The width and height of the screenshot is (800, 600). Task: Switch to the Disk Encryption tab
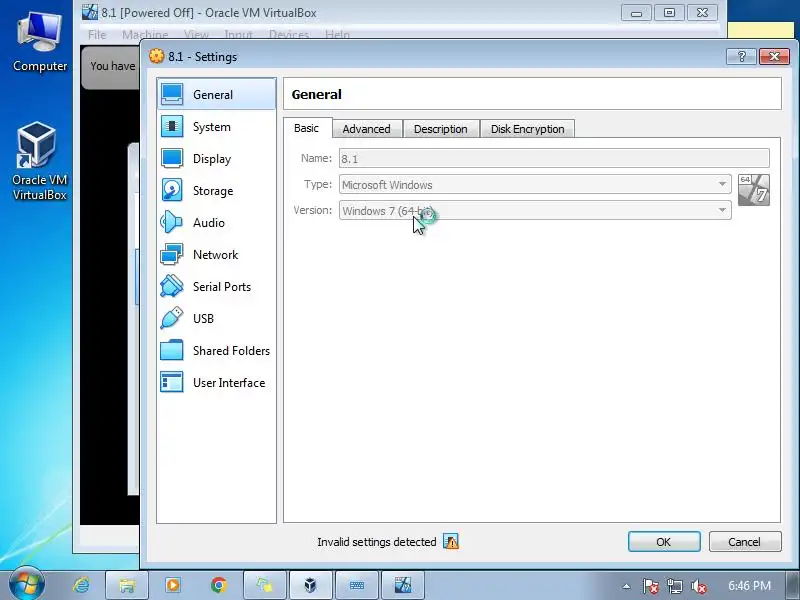[x=528, y=129]
